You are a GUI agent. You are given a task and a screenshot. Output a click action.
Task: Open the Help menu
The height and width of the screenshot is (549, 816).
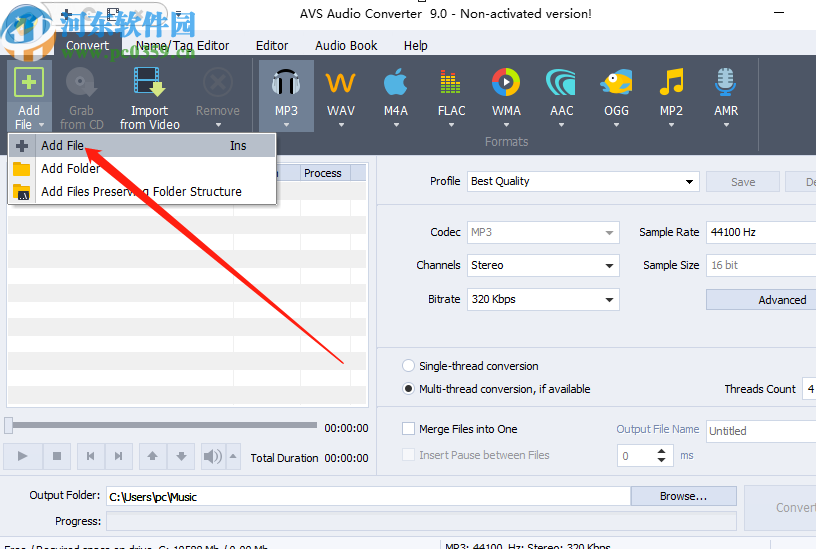pyautogui.click(x=415, y=46)
